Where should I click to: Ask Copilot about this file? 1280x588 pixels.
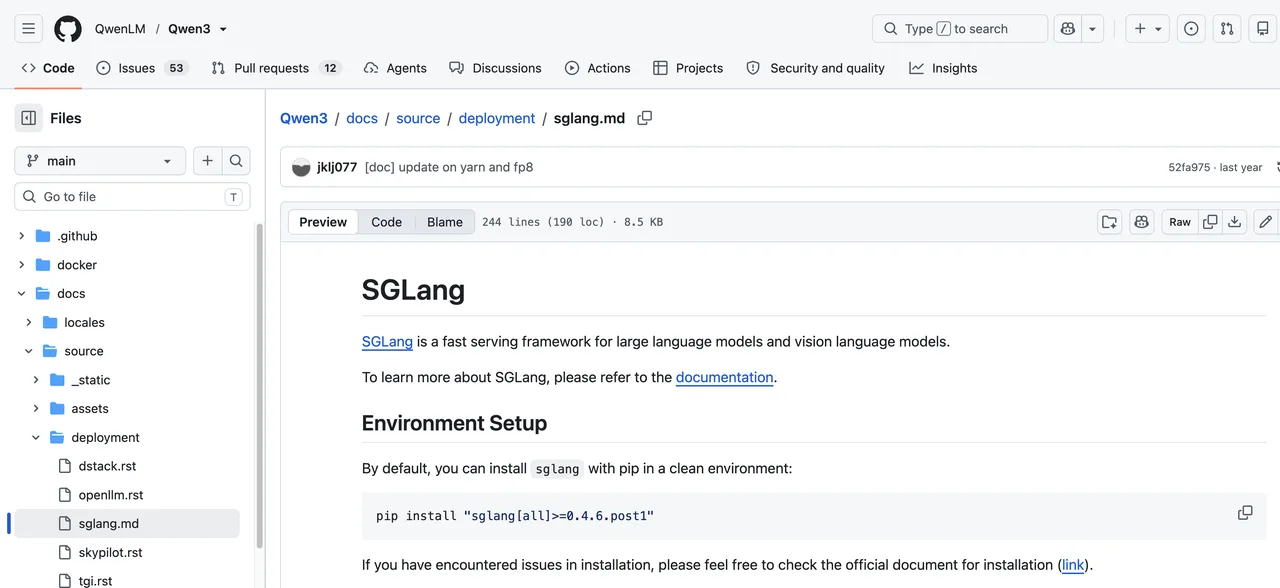click(1142, 222)
